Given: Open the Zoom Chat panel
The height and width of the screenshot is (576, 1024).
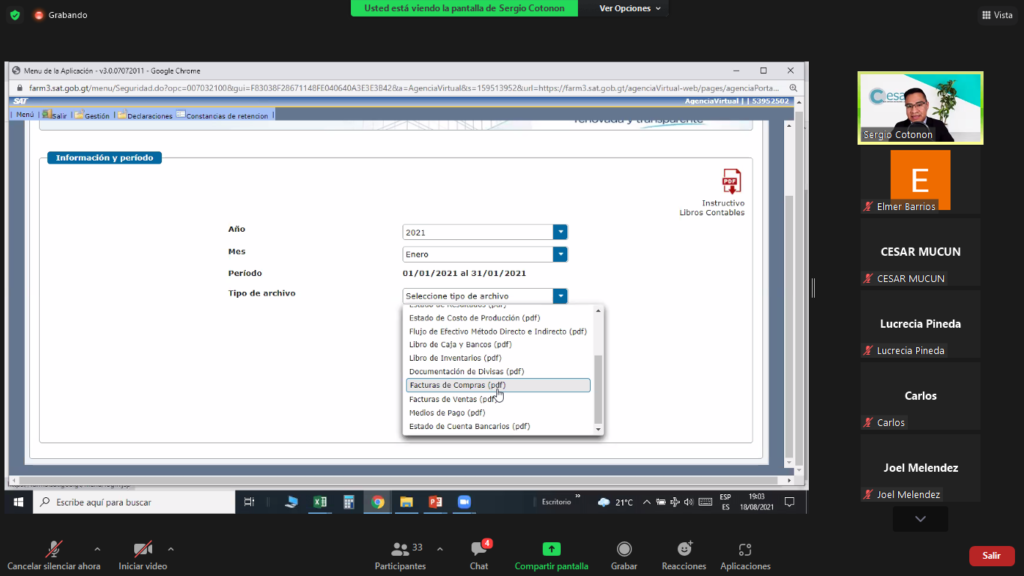Looking at the screenshot, I should pos(479,550).
